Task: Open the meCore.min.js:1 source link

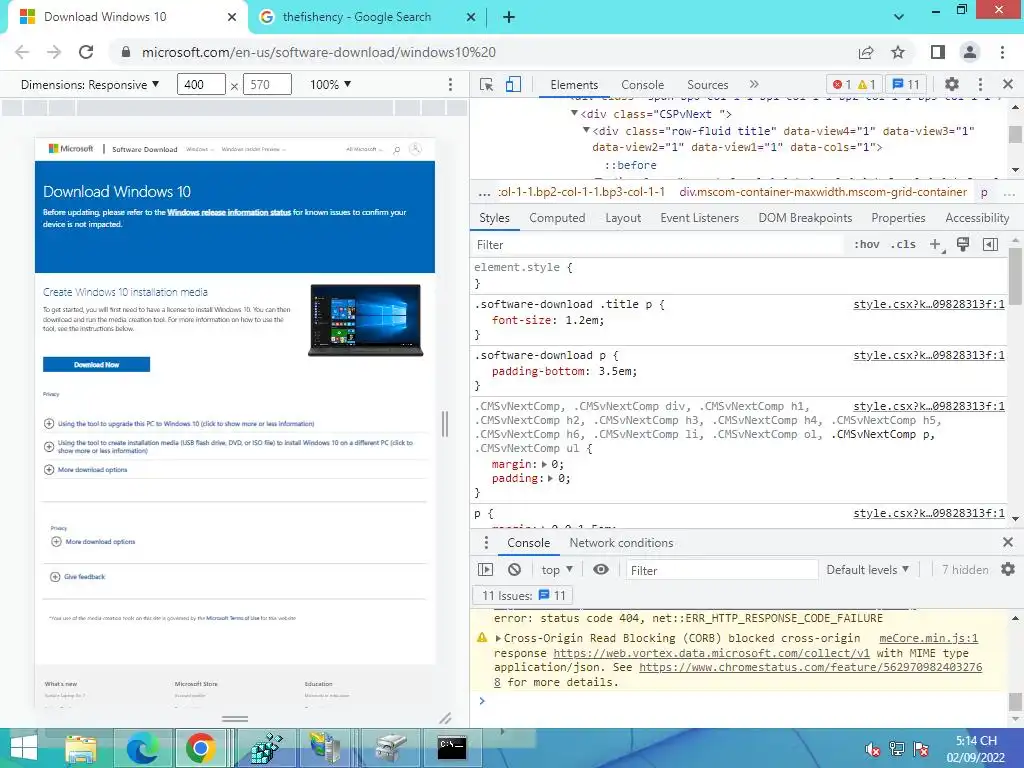Action: 928,638
